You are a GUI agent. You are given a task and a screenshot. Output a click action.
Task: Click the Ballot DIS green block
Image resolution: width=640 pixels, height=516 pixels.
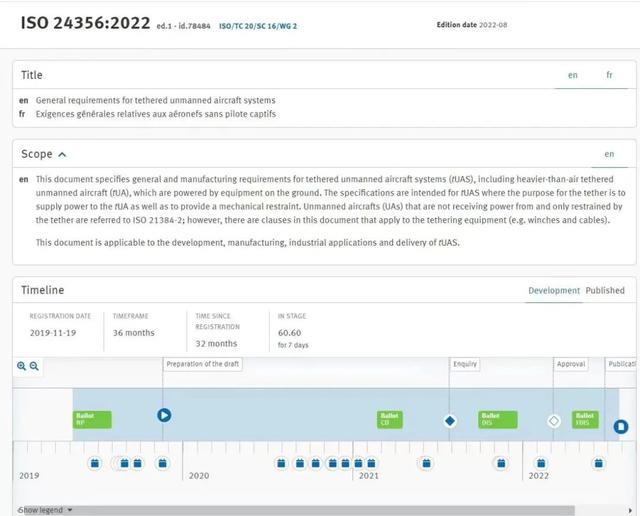497,419
